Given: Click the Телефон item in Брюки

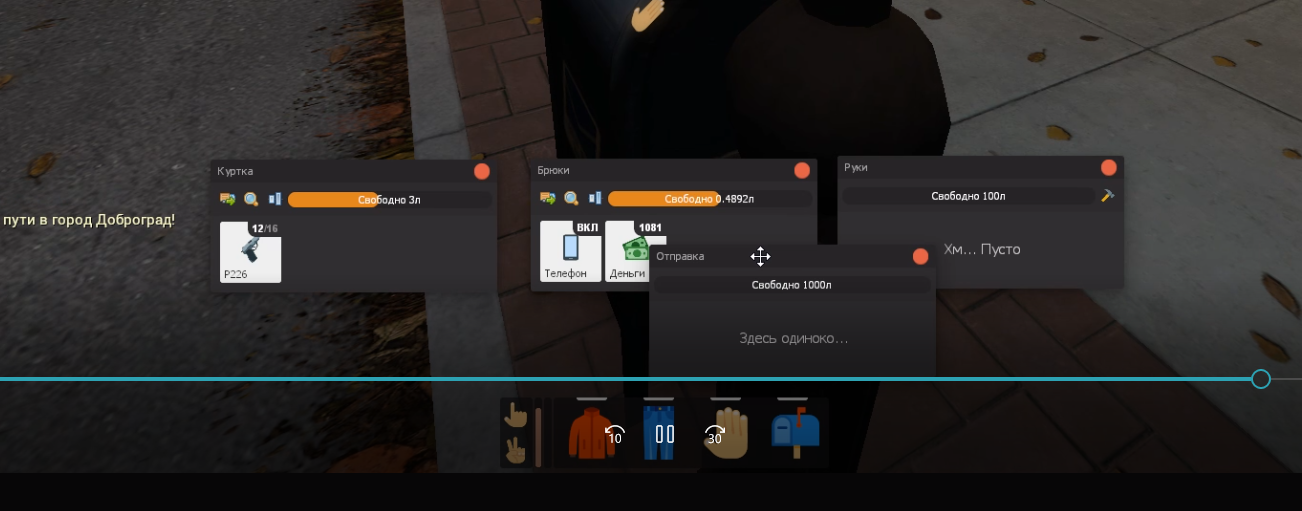Looking at the screenshot, I should (571, 251).
